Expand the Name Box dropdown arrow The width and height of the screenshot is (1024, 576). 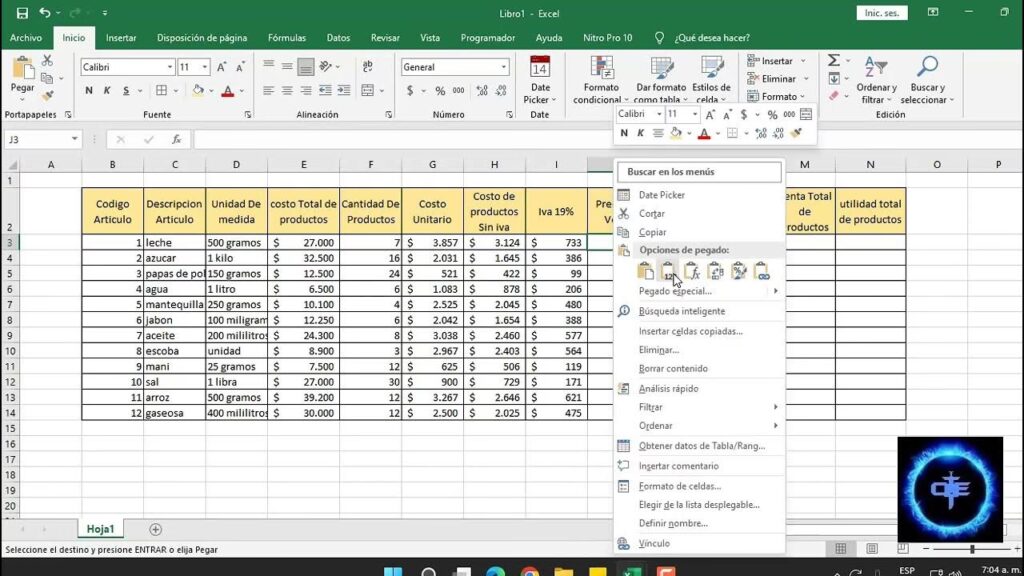pos(75,140)
